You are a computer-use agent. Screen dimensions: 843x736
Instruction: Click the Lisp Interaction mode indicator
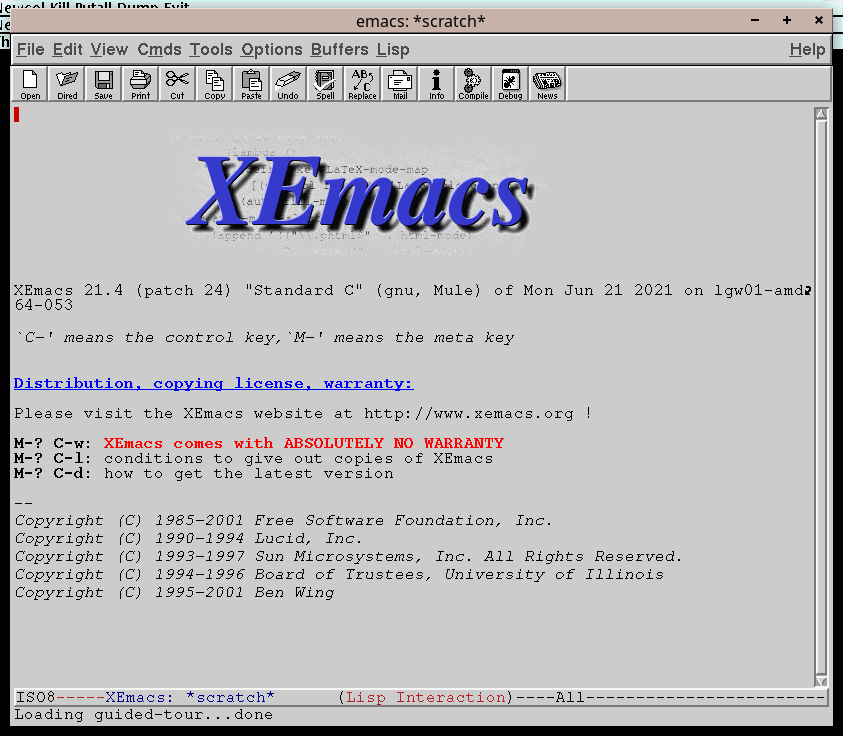click(x=426, y=697)
